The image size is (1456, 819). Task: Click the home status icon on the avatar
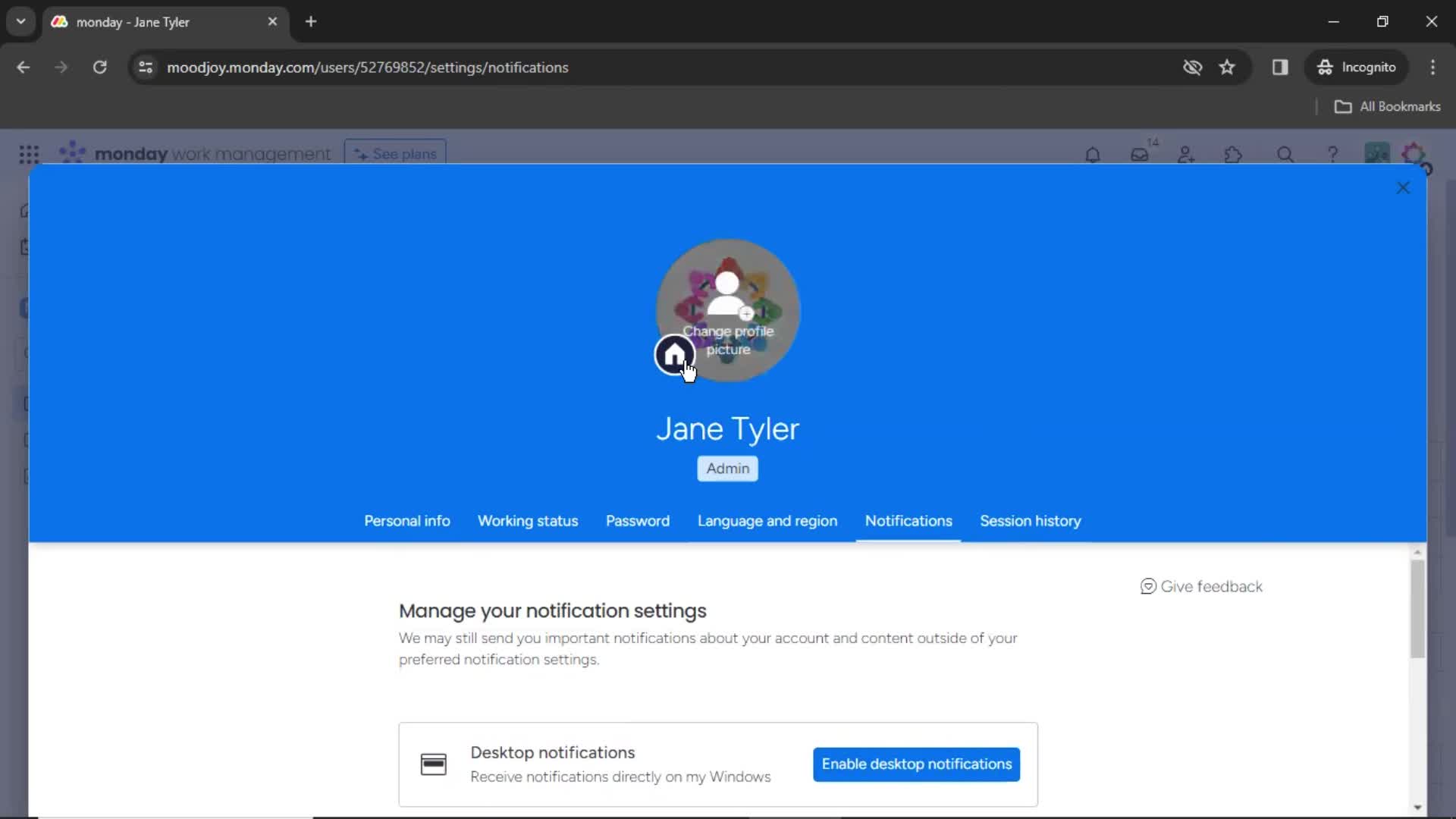[674, 354]
